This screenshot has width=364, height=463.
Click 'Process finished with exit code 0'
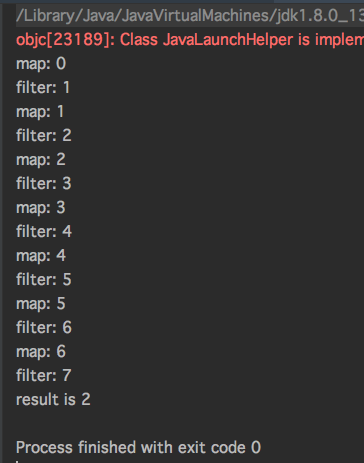[138, 447]
